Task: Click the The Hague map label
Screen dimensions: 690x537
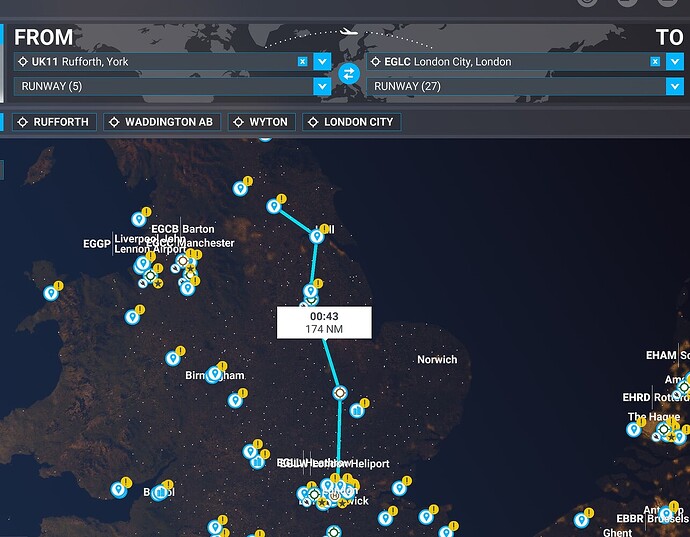Action: click(x=654, y=416)
